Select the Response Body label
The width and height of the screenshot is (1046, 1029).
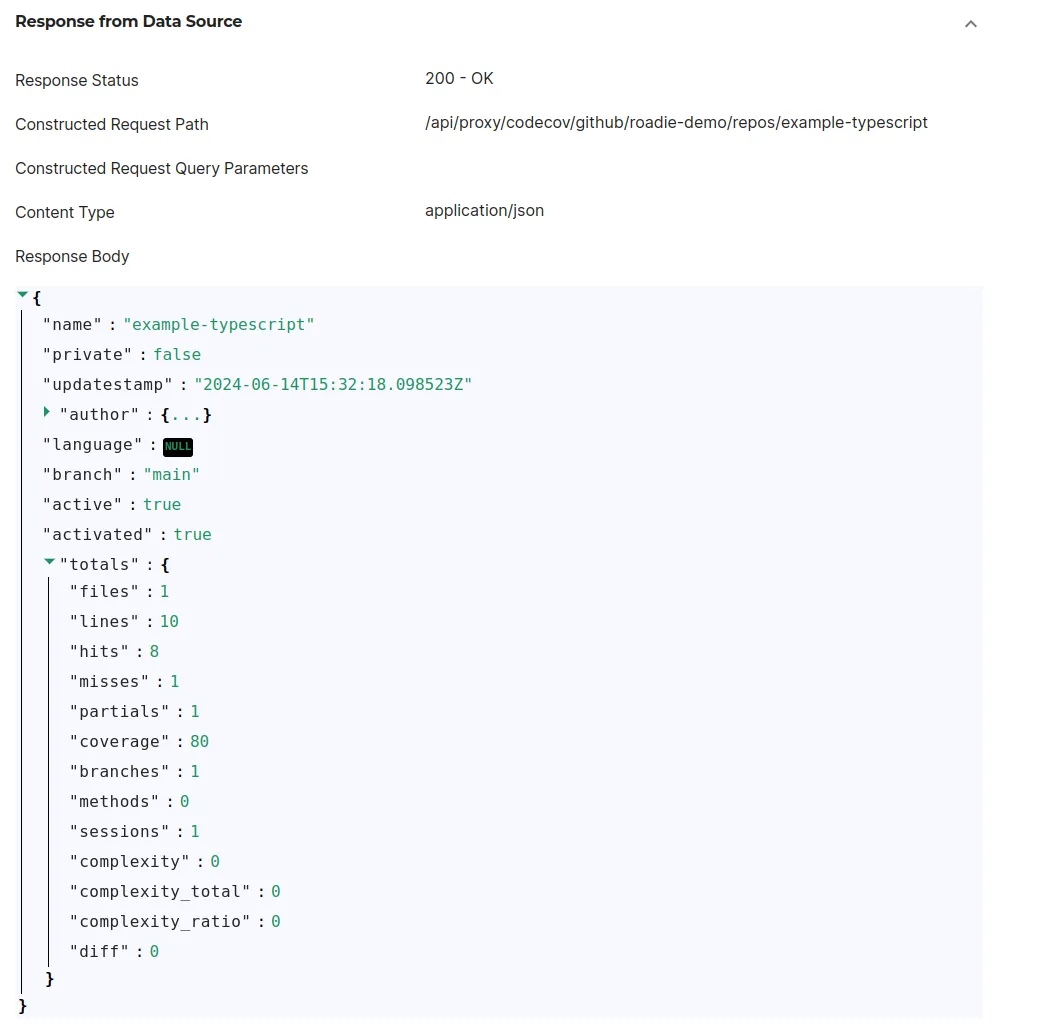click(72, 256)
